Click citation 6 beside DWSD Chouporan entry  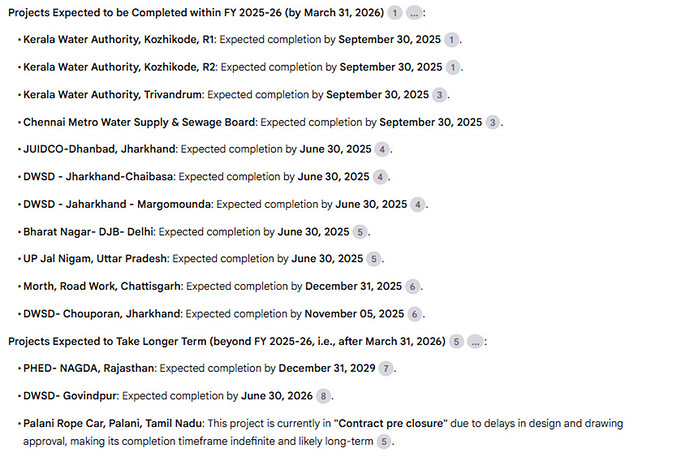pyautogui.click(x=415, y=314)
